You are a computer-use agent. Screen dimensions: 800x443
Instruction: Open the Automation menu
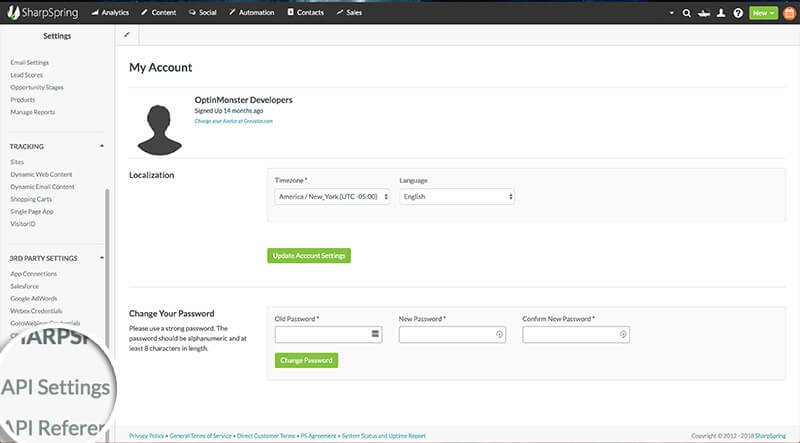pyautogui.click(x=252, y=12)
